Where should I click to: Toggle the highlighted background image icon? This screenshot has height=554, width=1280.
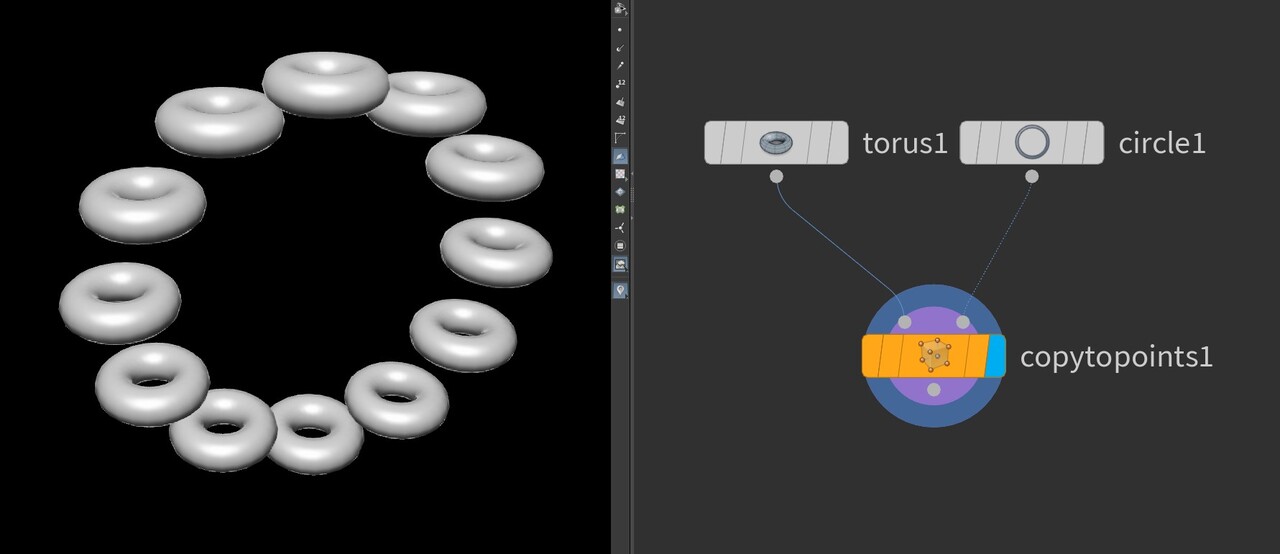620,265
